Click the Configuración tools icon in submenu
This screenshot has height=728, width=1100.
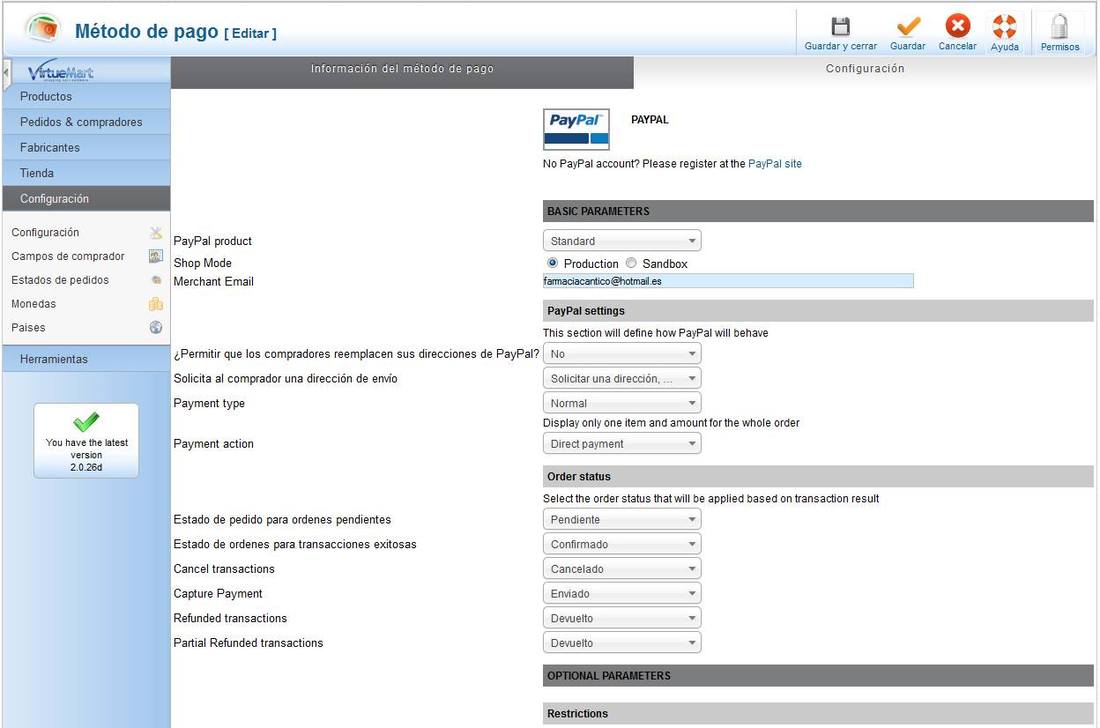coord(156,232)
